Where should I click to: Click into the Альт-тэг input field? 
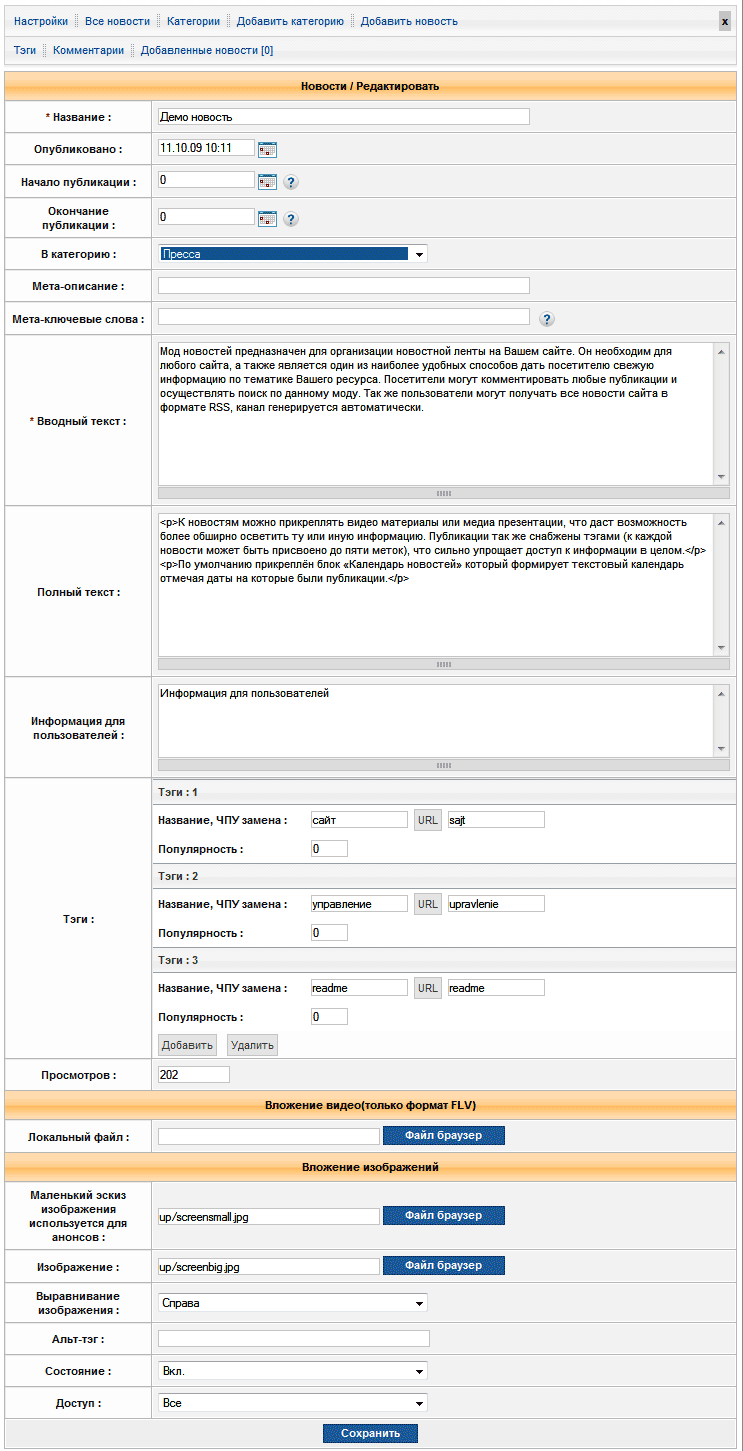(x=294, y=1339)
